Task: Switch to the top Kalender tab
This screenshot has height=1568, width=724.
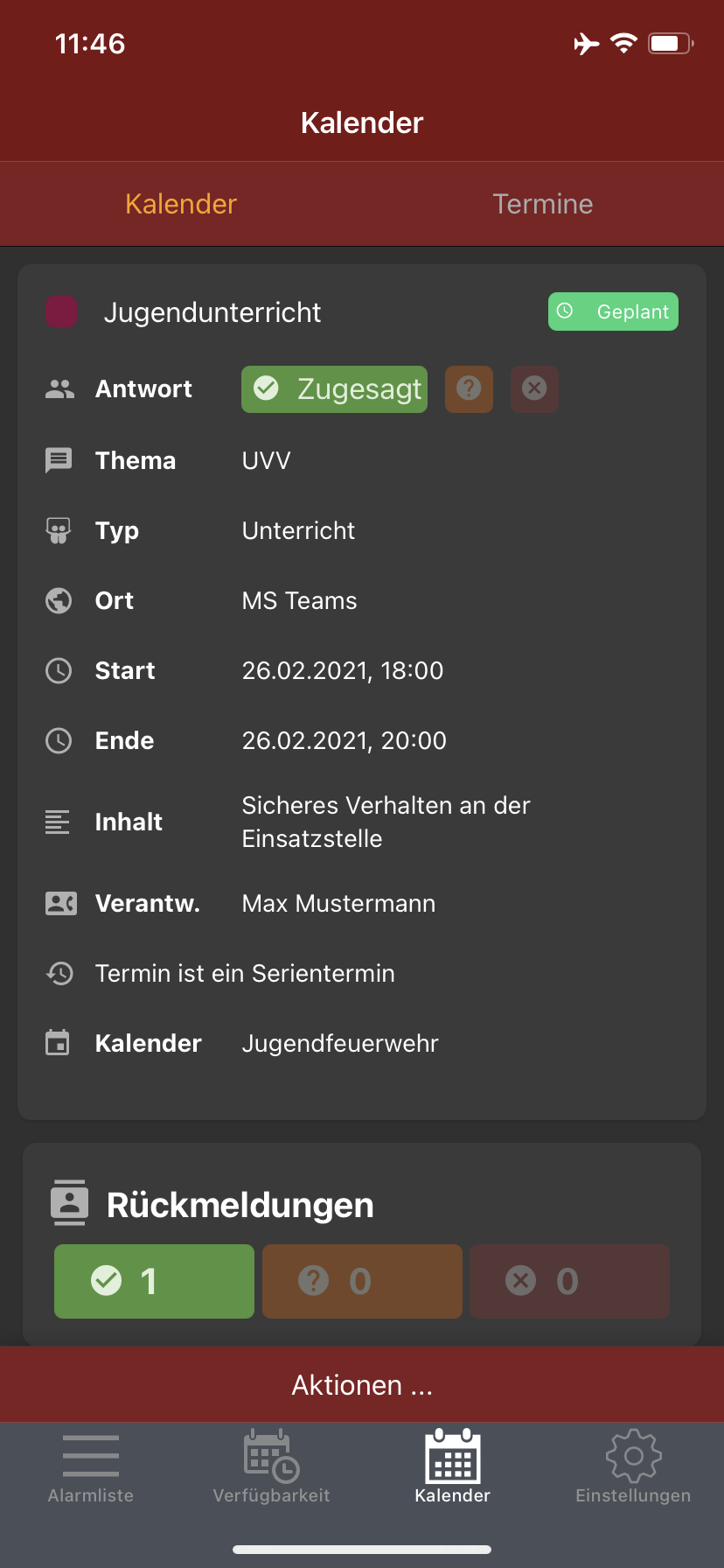Action: [x=181, y=204]
